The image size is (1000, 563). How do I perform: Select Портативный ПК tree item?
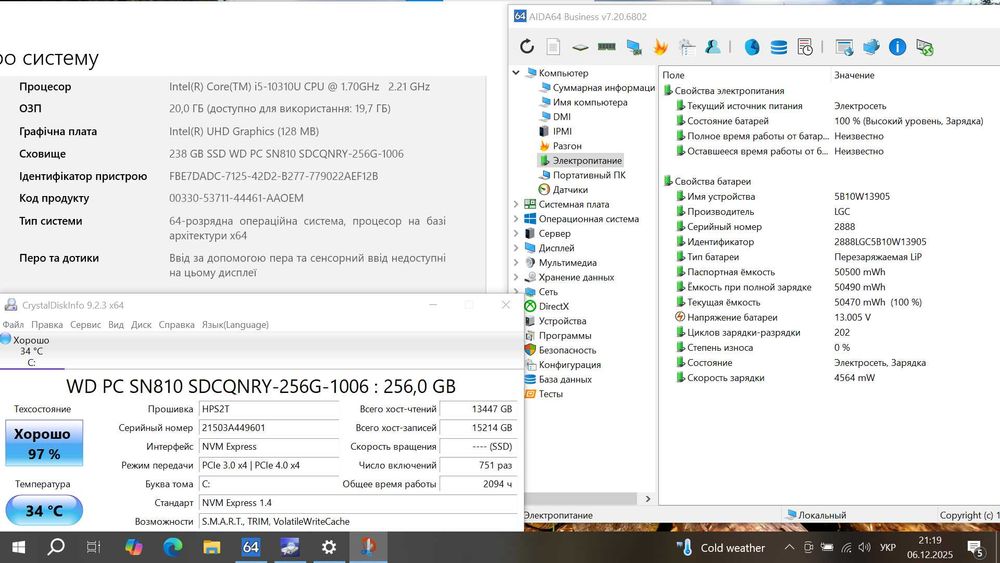click(x=583, y=175)
